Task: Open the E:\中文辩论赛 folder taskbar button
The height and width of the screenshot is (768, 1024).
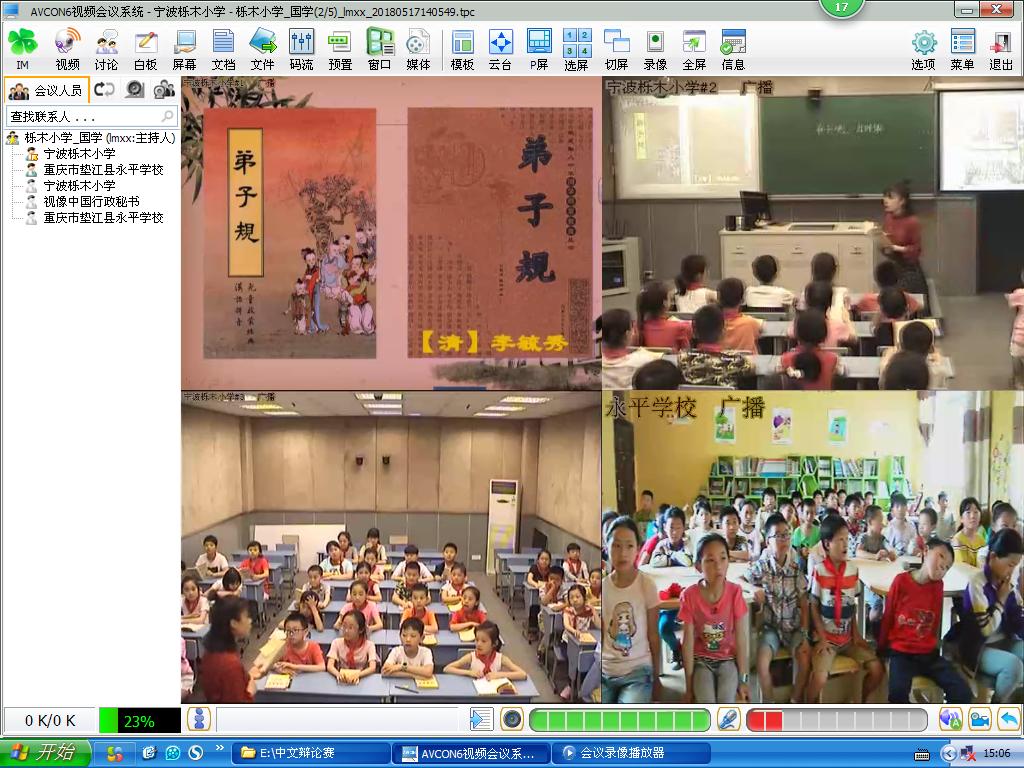Action: coord(311,753)
